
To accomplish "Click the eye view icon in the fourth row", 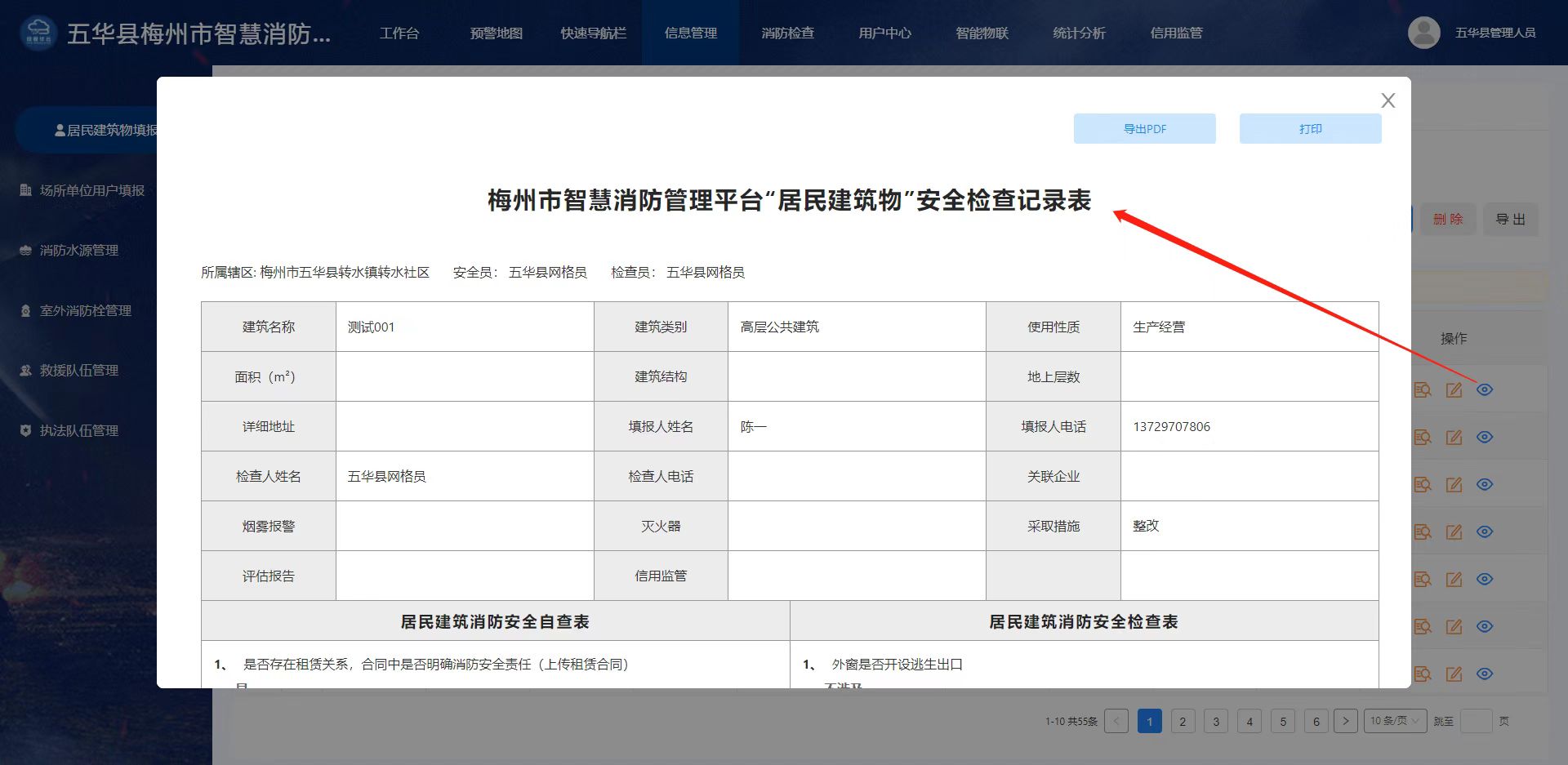I will tap(1485, 531).
